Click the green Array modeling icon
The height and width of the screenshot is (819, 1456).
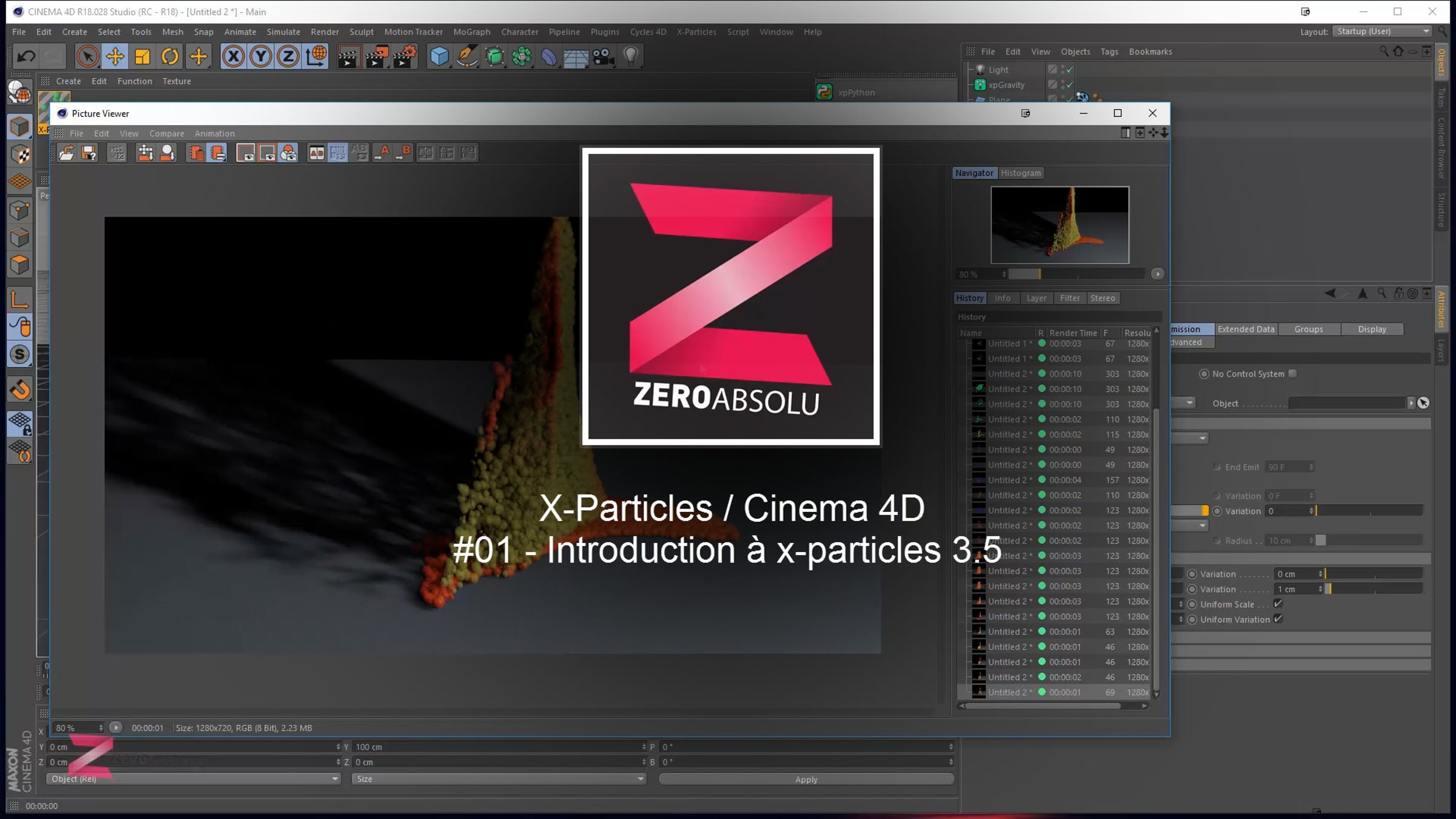pyautogui.click(x=522, y=56)
